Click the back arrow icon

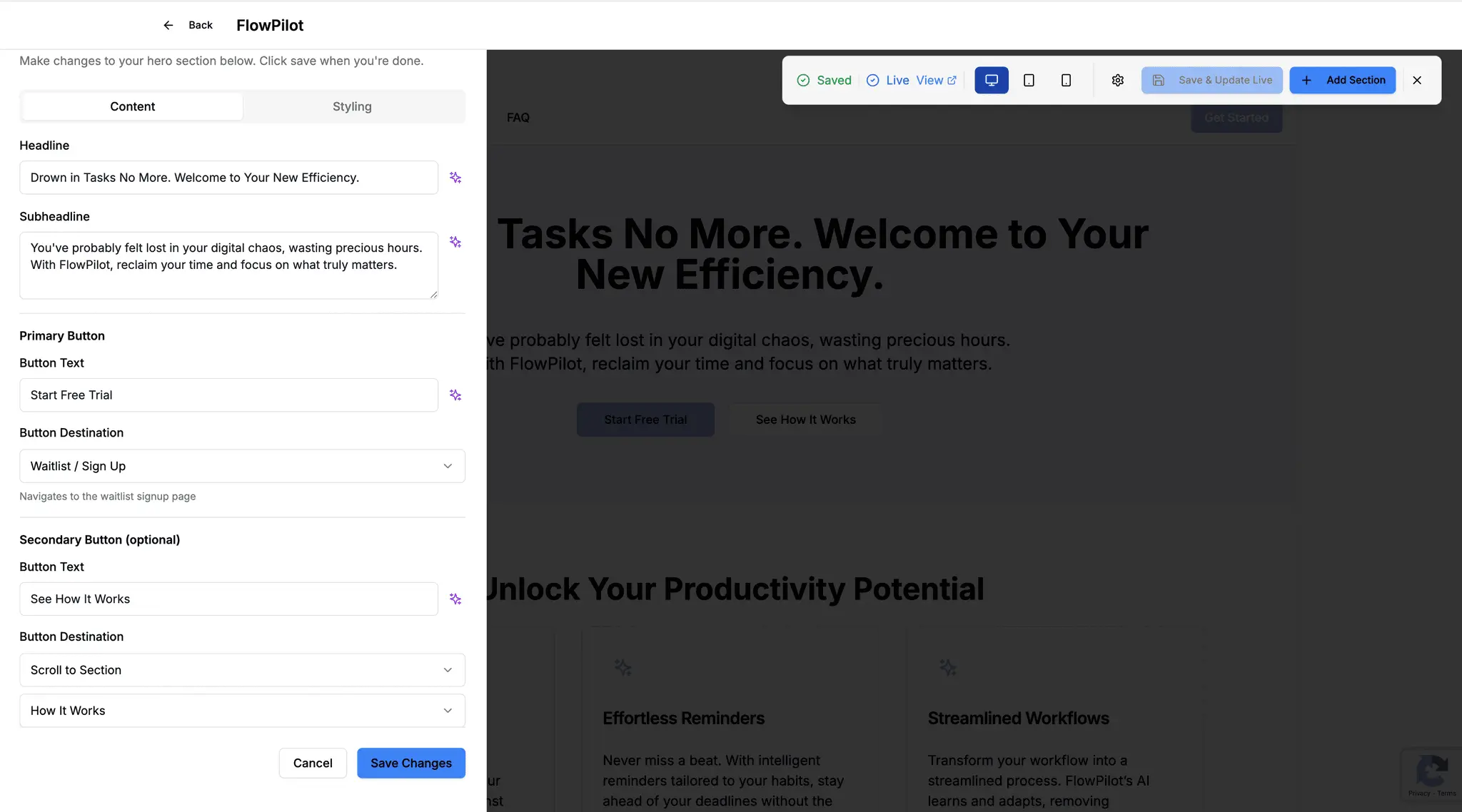pos(168,25)
